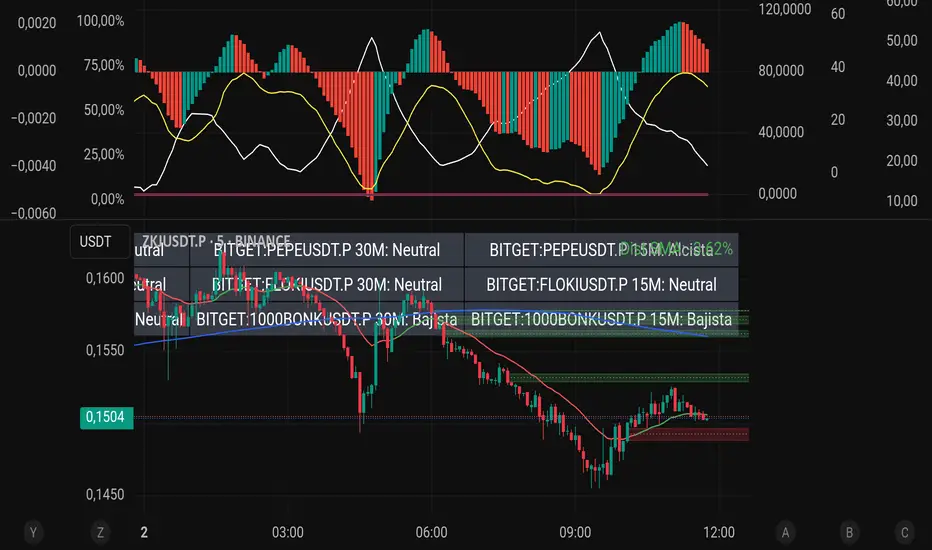Click the 0,1450 price axis value

pyautogui.click(x=105, y=494)
